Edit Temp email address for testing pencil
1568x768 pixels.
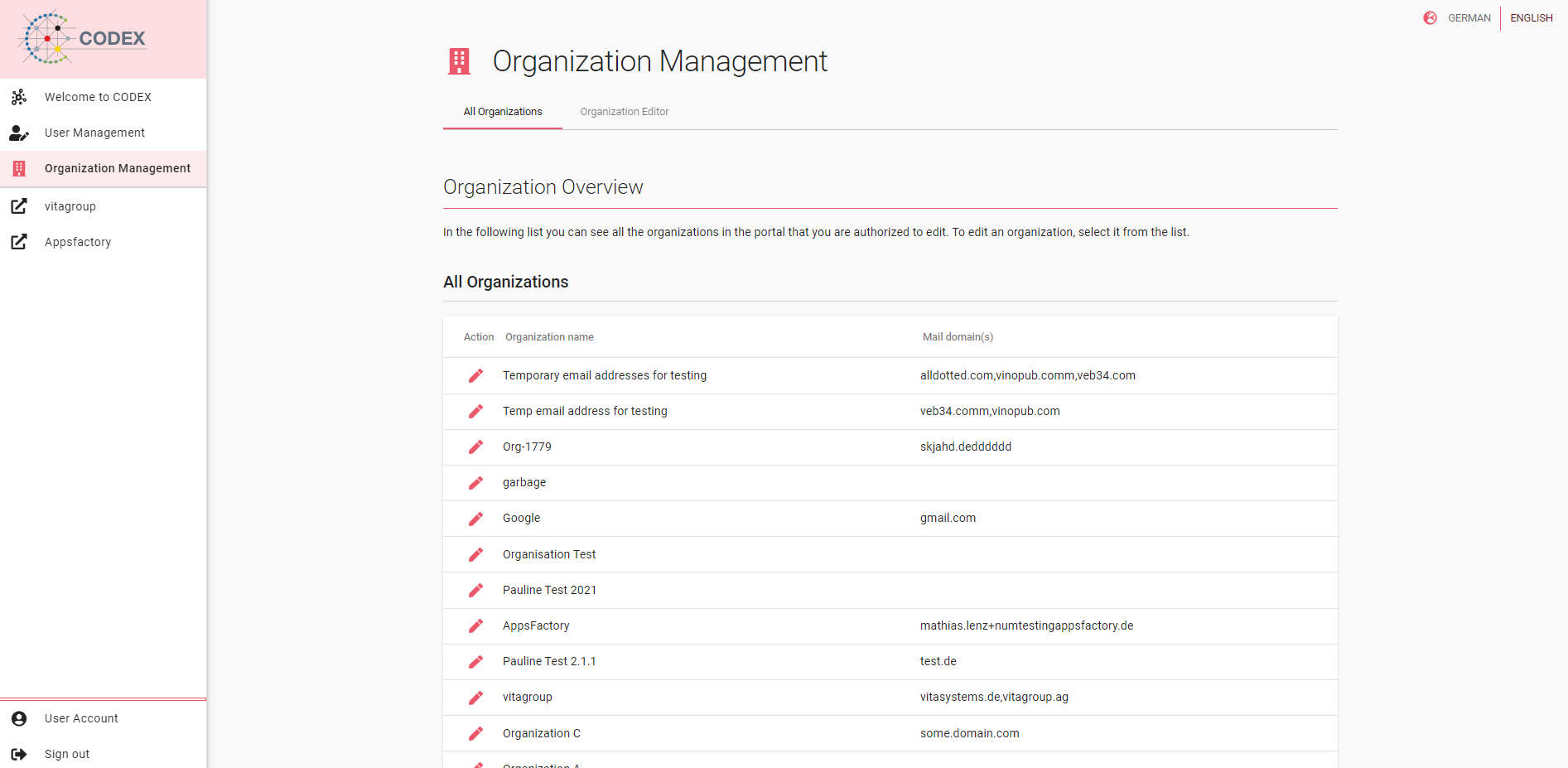coord(475,411)
